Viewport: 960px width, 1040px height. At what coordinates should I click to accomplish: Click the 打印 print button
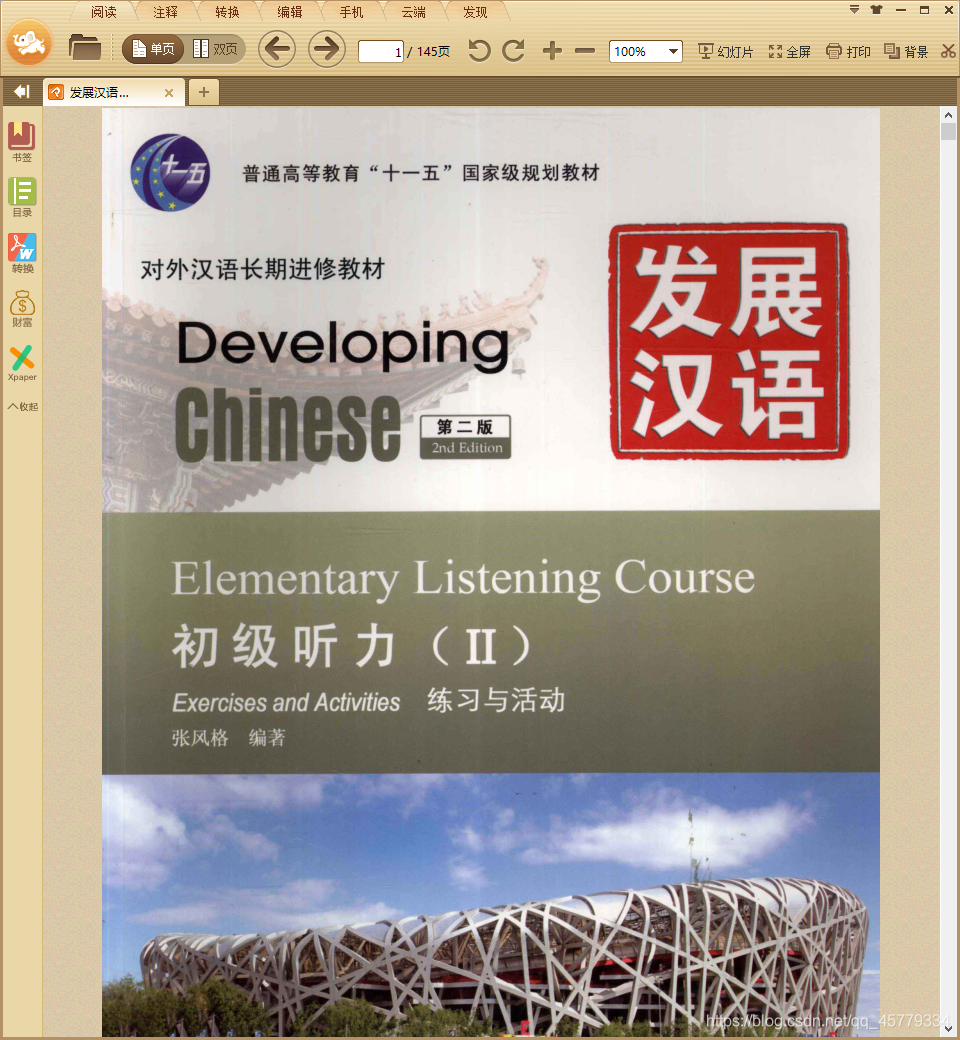(848, 52)
